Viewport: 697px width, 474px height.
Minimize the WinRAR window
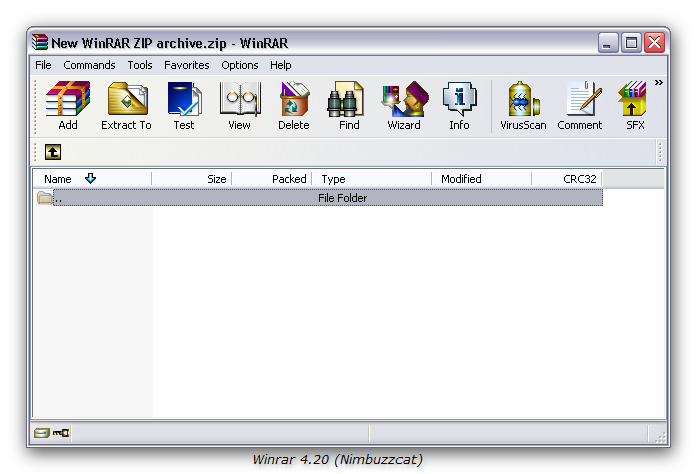pos(608,43)
